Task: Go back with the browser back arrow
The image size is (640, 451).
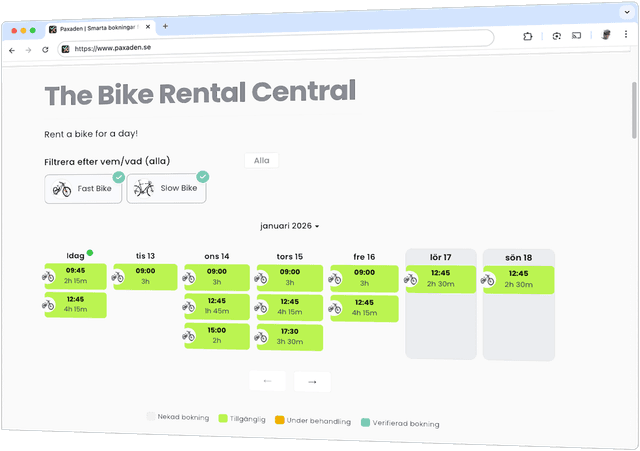Action: pyautogui.click(x=12, y=50)
